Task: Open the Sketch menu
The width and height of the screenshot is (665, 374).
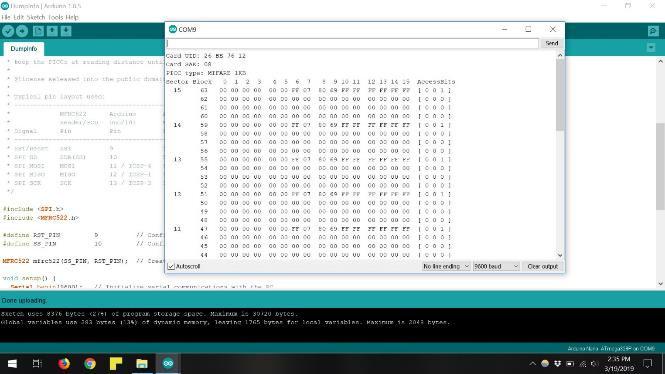Action: [36, 17]
